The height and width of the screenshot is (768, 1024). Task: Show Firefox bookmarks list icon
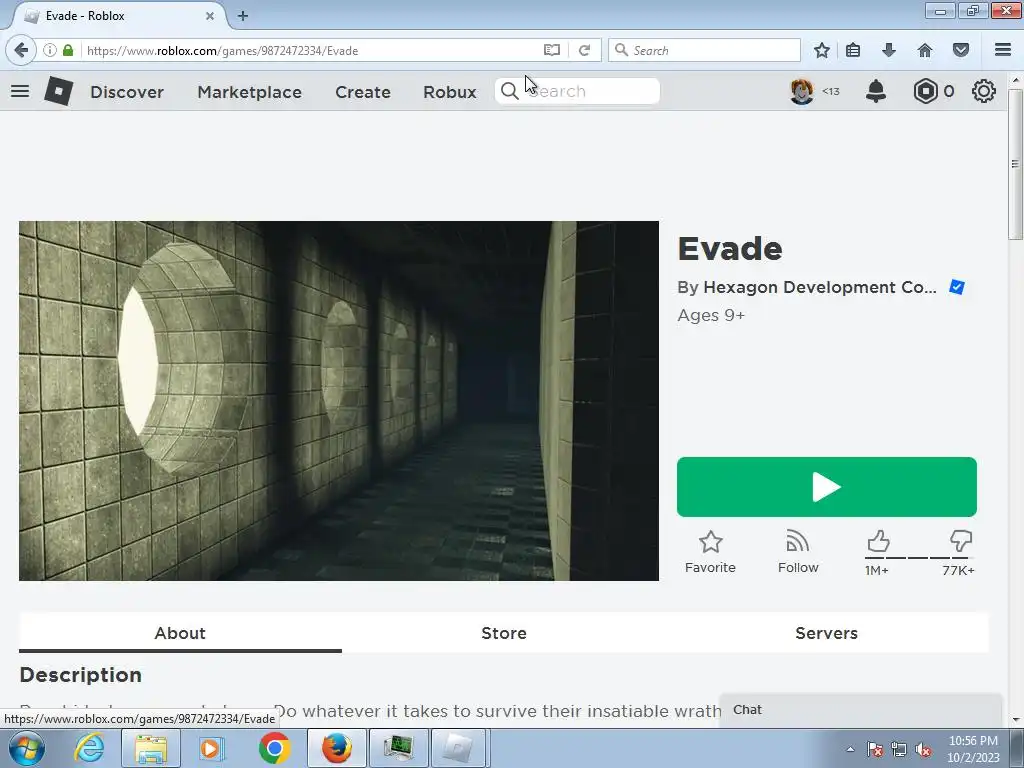(x=853, y=50)
